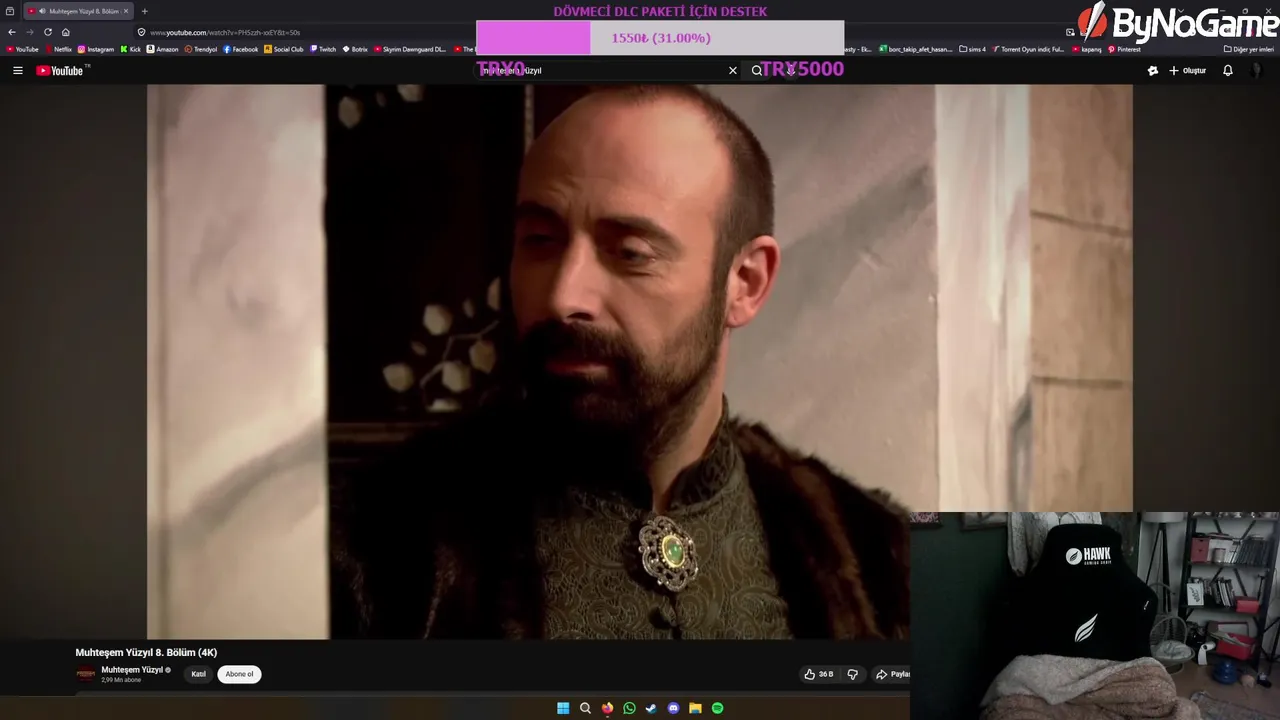
Task: Open the Torrent Oyun indir bookmark
Action: [1029, 49]
